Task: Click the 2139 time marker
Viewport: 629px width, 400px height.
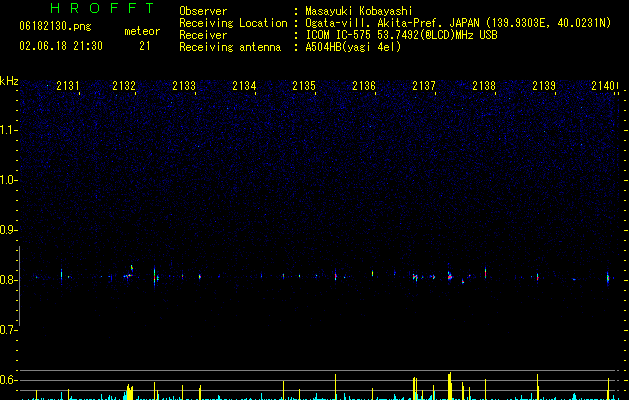Action: [x=544, y=86]
